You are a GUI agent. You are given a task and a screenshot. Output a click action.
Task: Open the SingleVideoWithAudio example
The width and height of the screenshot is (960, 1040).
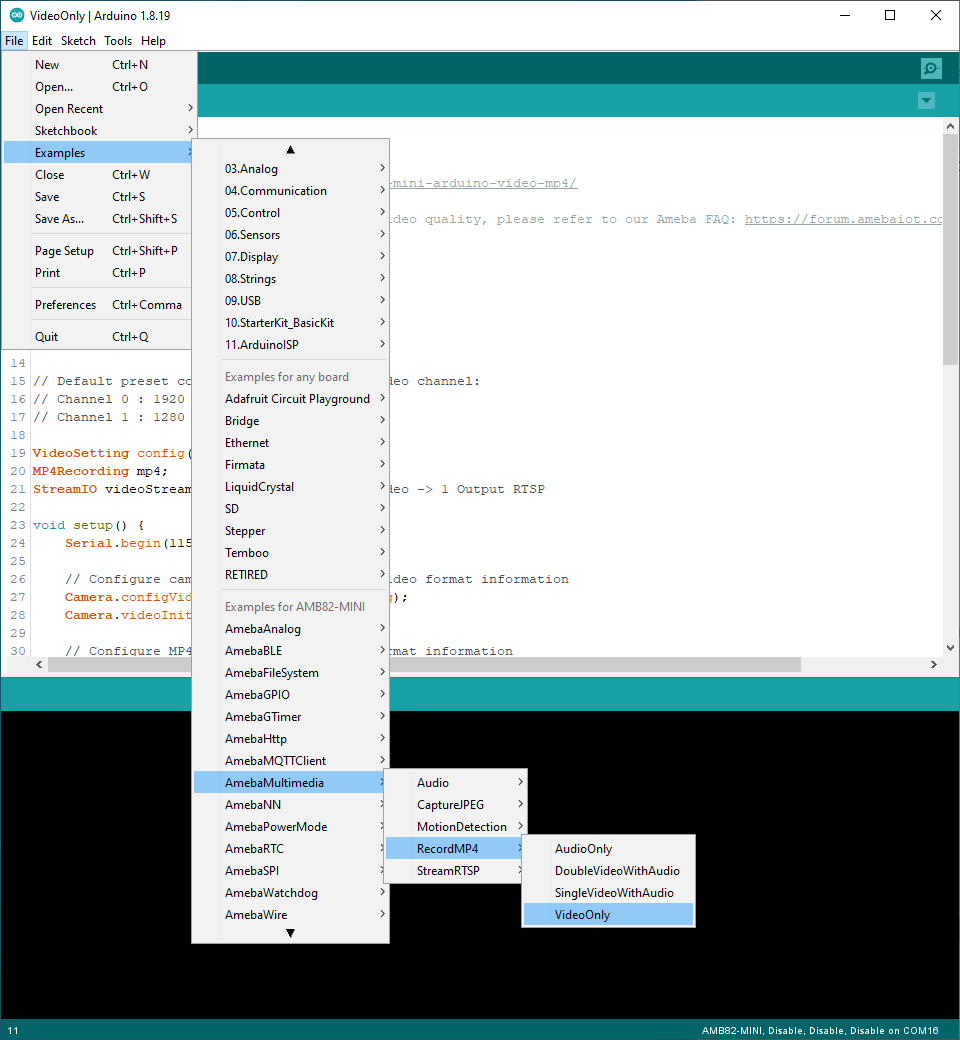[x=613, y=893]
